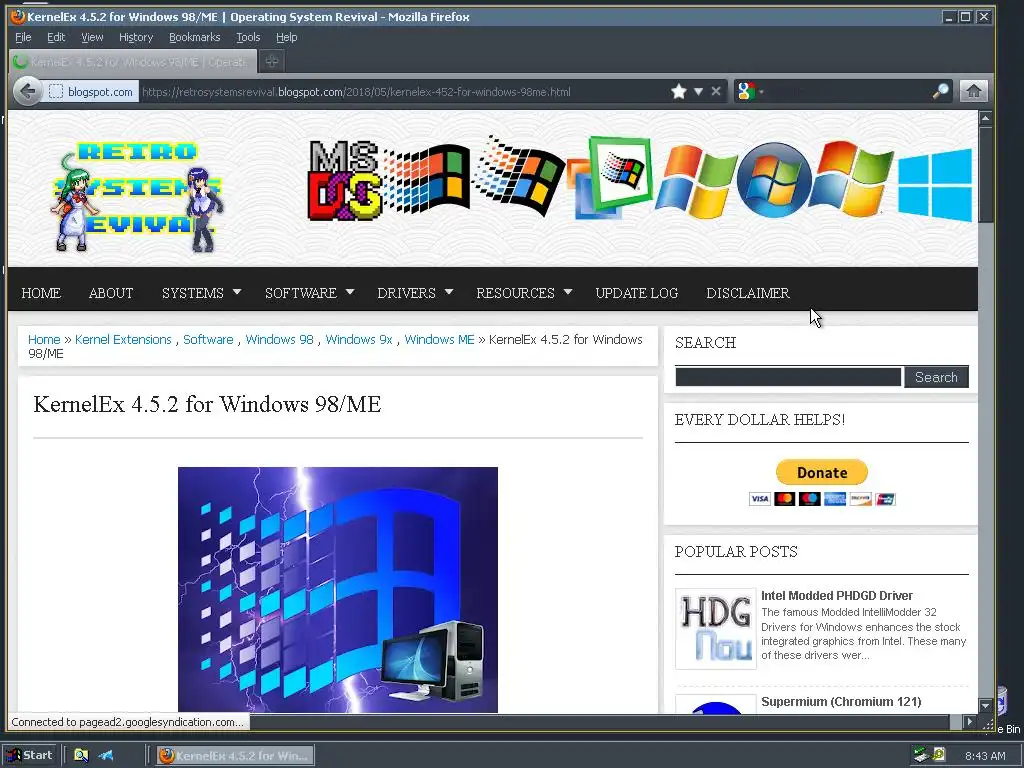The height and width of the screenshot is (768, 1024).
Task: Open the Windows 9x breadcrumb link
Action: [359, 340]
